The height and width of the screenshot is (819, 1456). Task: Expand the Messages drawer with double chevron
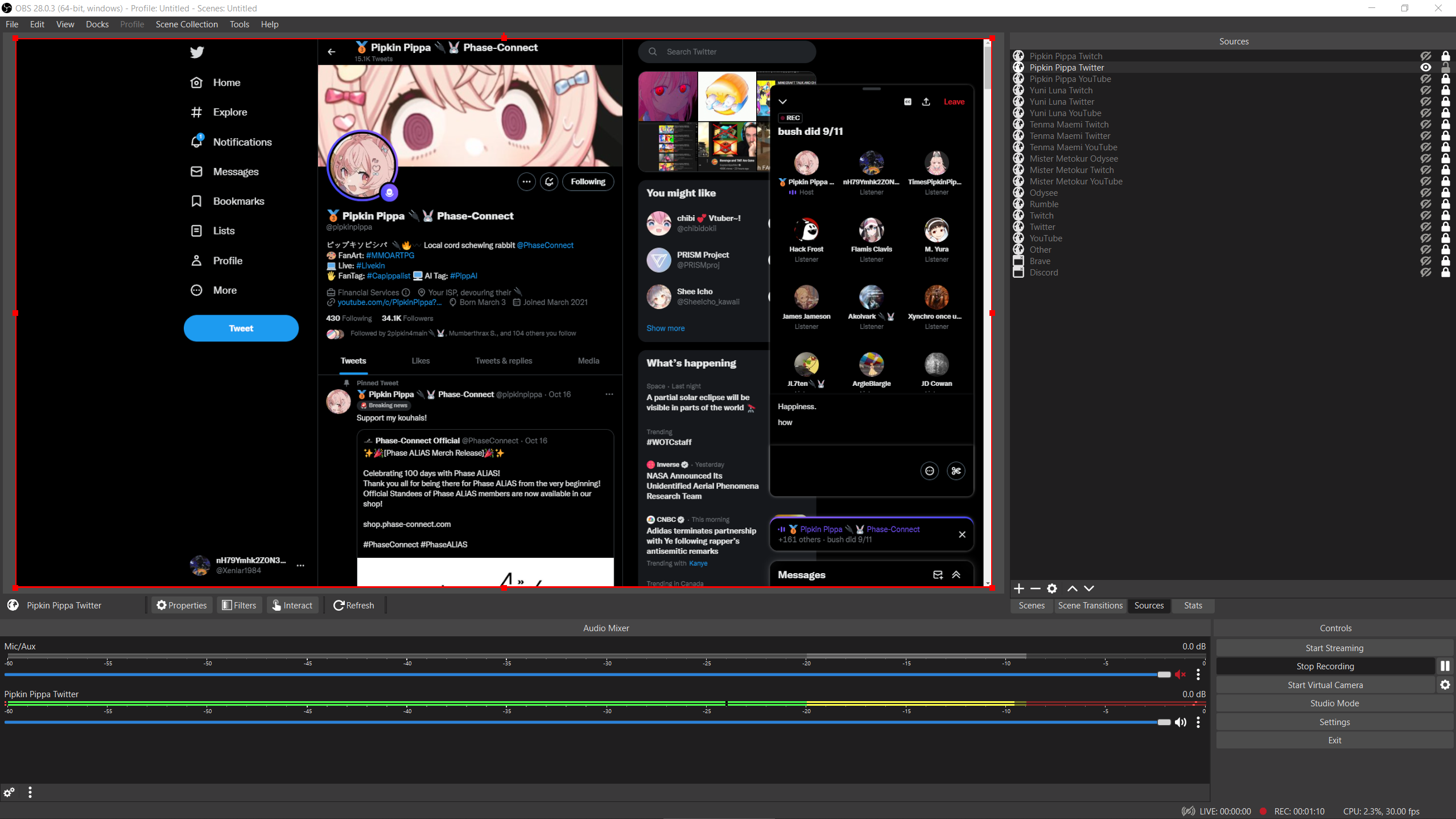[x=956, y=575]
